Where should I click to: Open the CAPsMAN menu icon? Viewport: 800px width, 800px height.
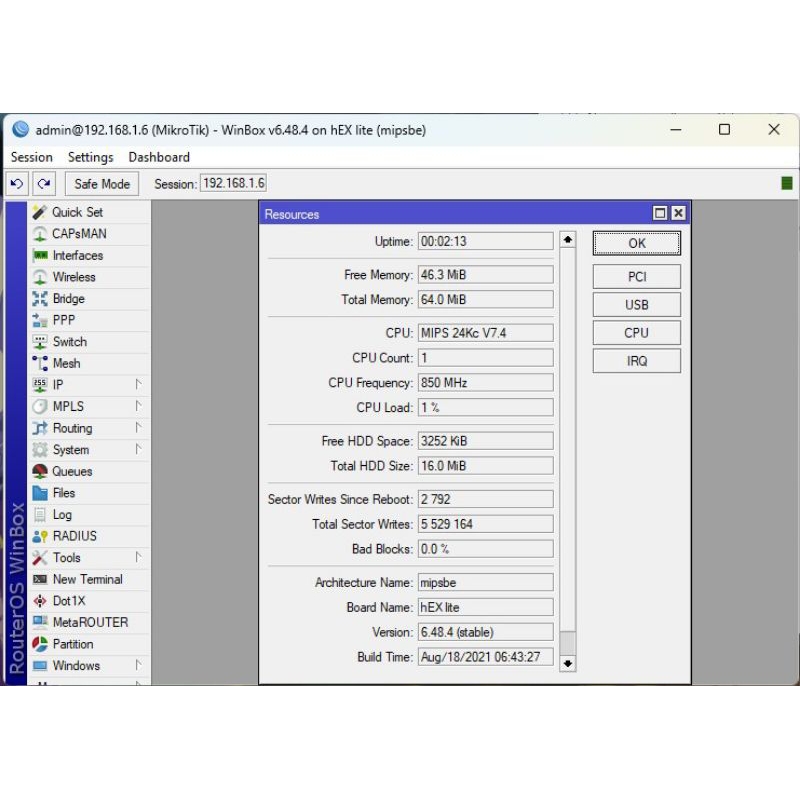(40, 234)
